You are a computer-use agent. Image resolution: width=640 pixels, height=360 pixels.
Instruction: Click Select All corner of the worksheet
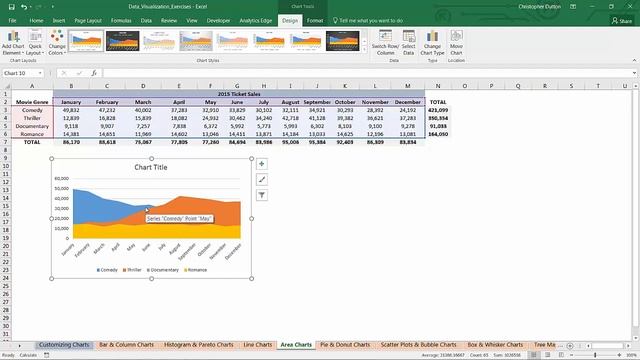coord(7,86)
